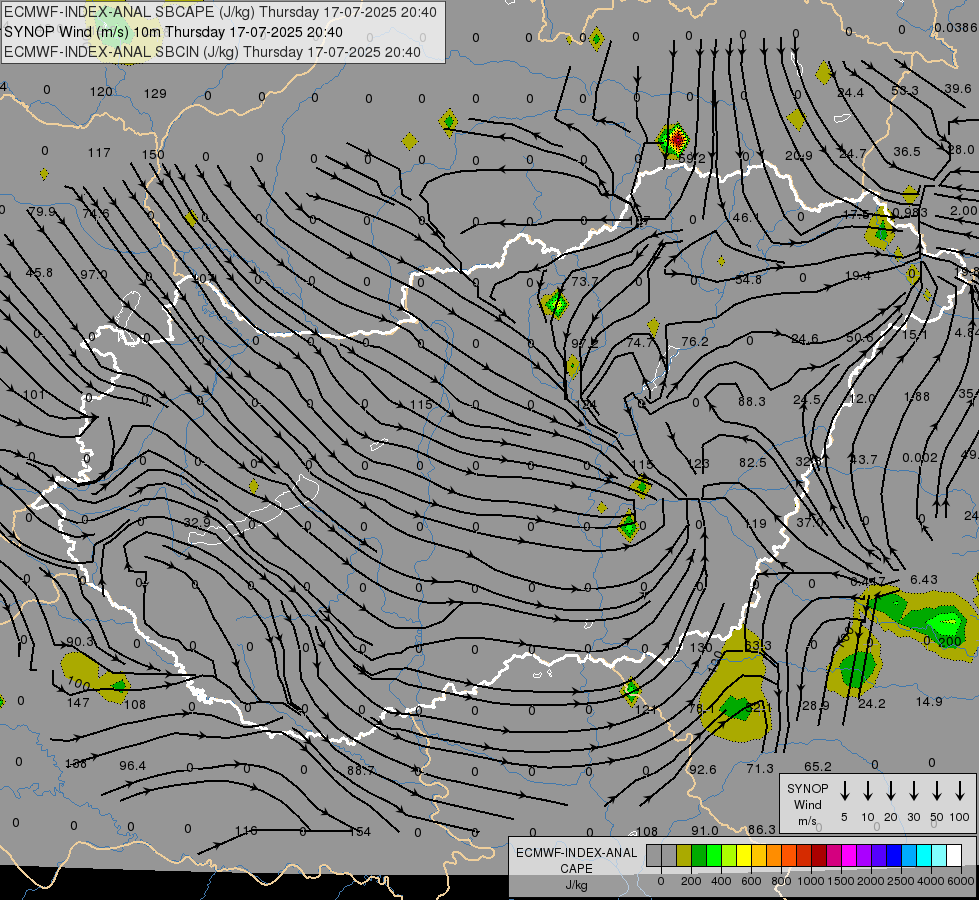Click the 'SYNOP' label in the wind legend
The width and height of the screenshot is (979, 900).
807,789
